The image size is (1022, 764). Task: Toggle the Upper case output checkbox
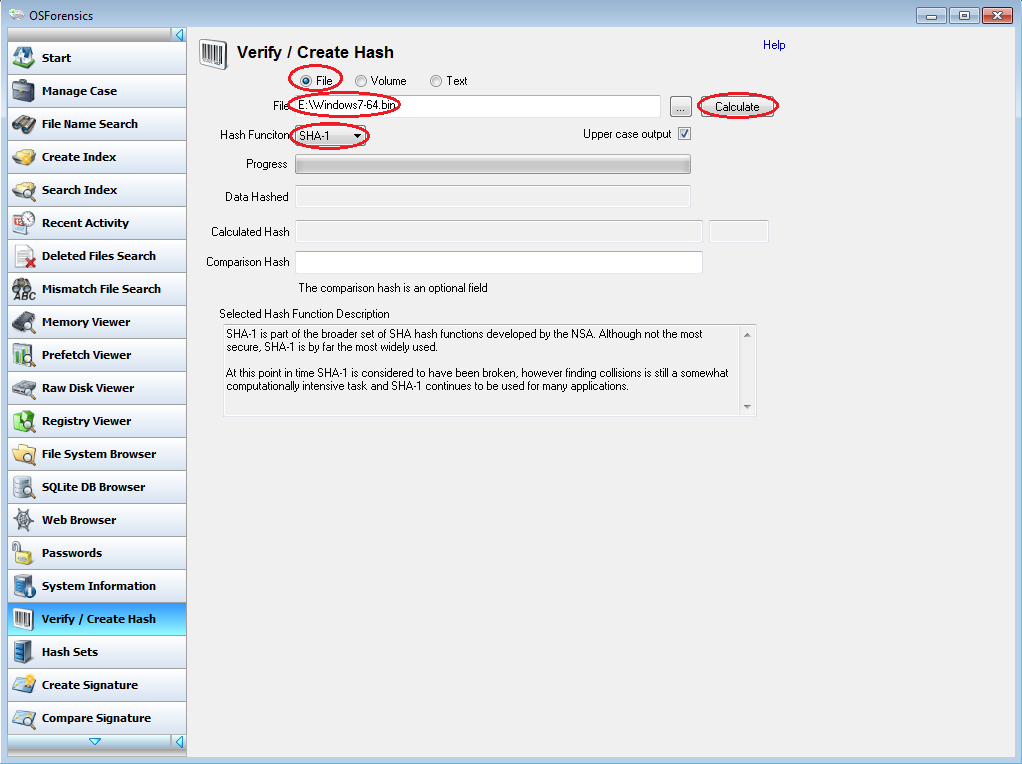(x=685, y=134)
